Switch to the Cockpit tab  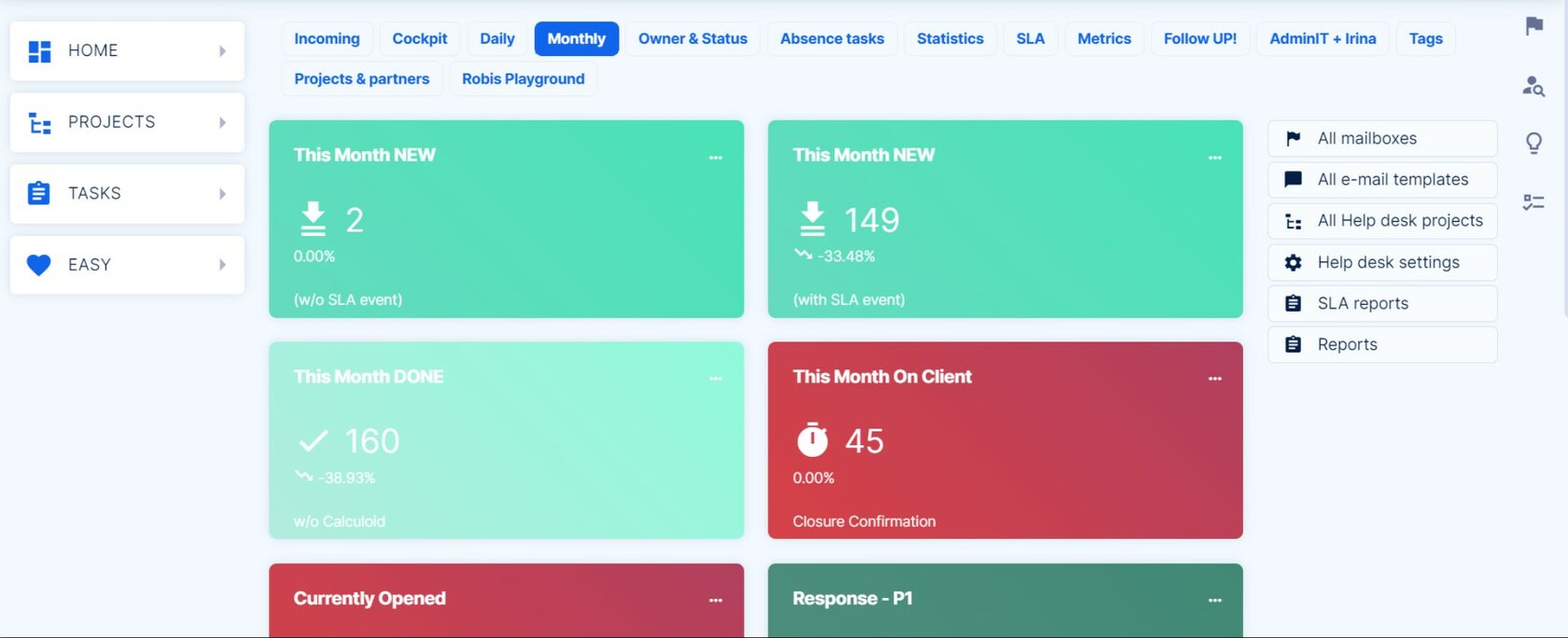click(420, 39)
